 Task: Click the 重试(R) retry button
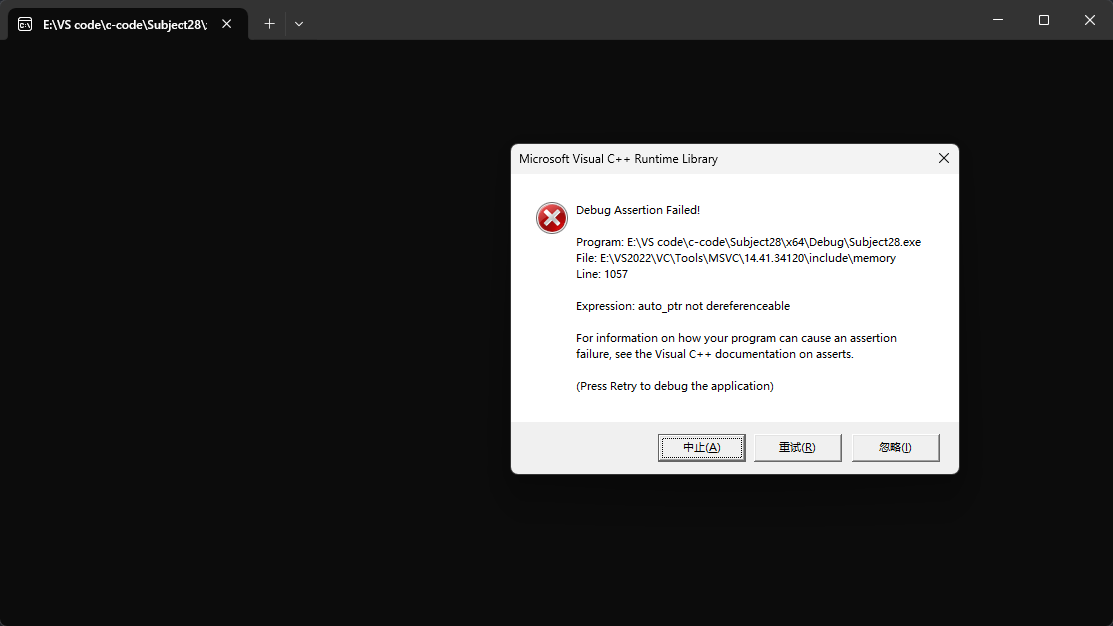pos(797,447)
